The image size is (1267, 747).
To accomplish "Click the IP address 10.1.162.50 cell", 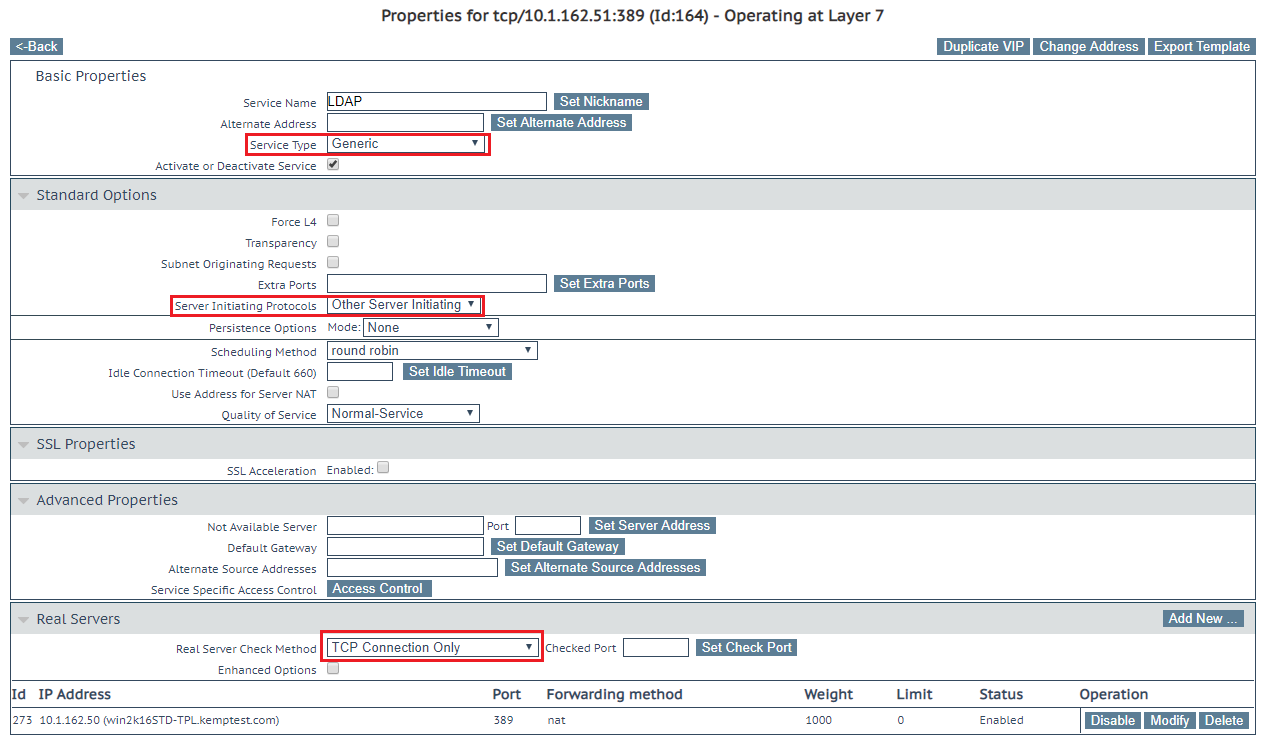I will point(159,720).
